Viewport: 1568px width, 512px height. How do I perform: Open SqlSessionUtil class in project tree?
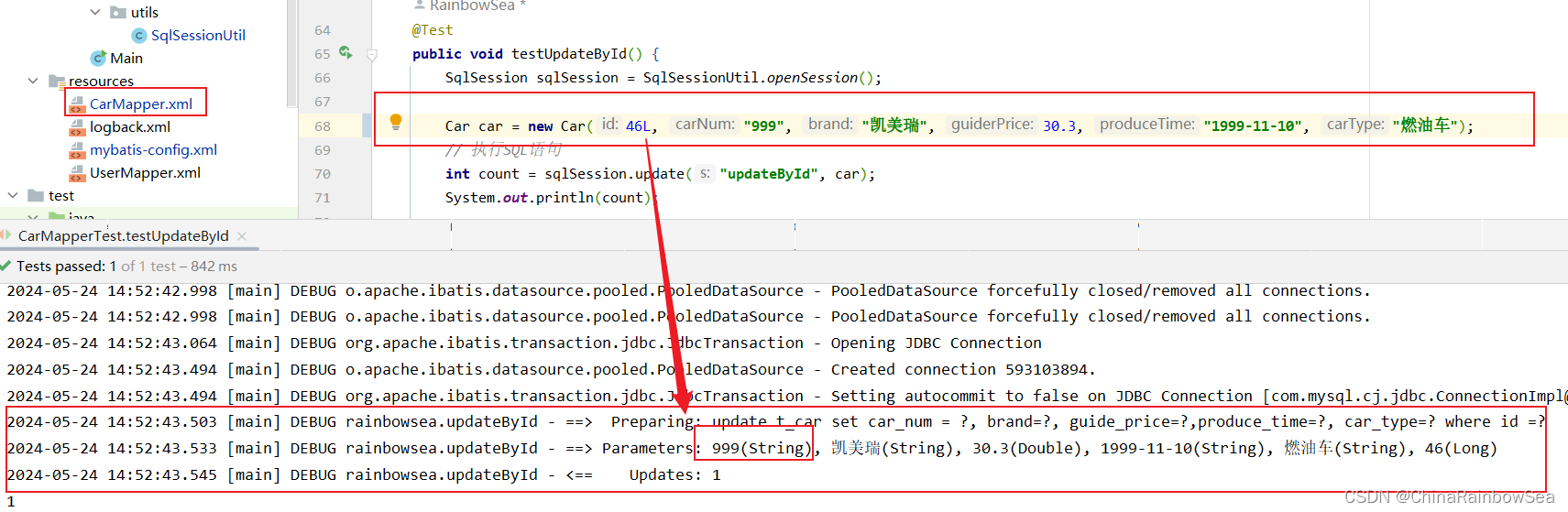click(x=198, y=35)
